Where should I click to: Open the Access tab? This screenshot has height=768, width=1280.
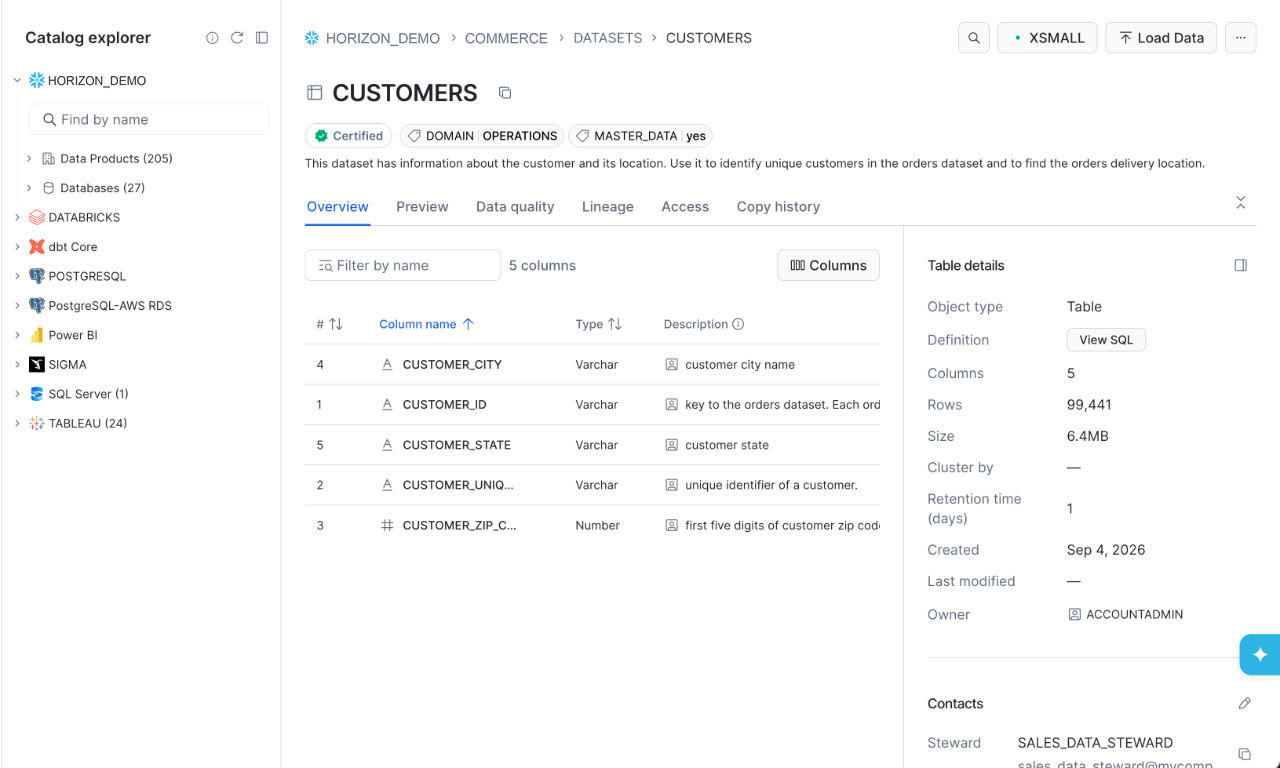[x=685, y=207]
